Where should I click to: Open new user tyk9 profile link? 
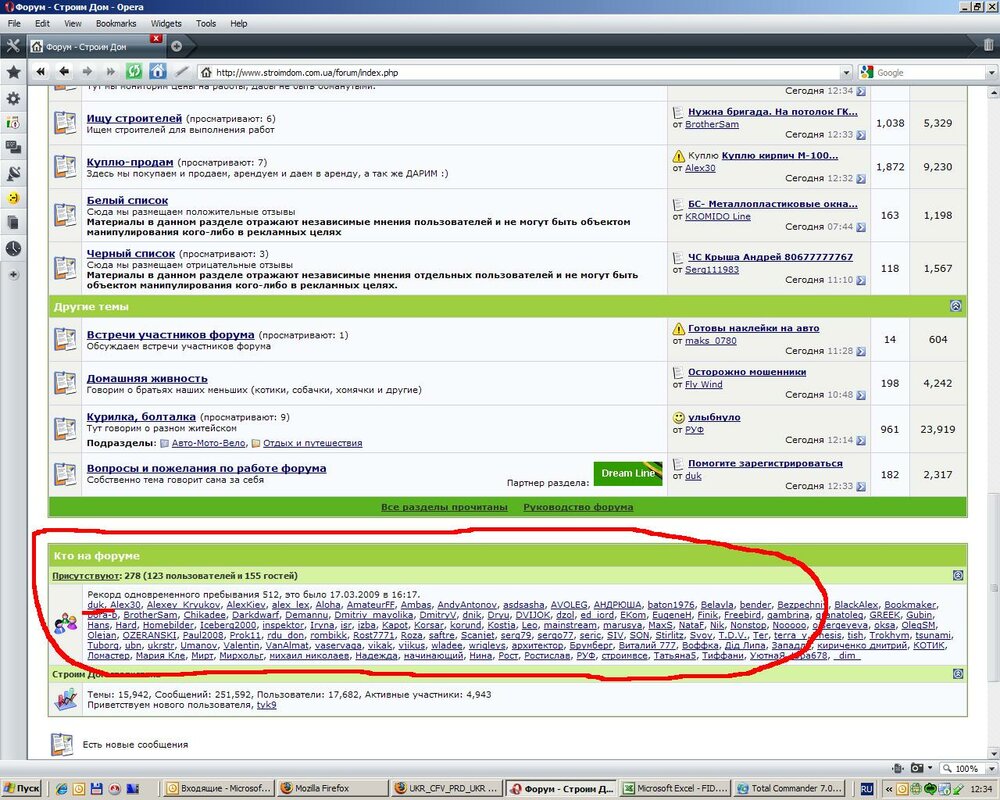click(267, 705)
